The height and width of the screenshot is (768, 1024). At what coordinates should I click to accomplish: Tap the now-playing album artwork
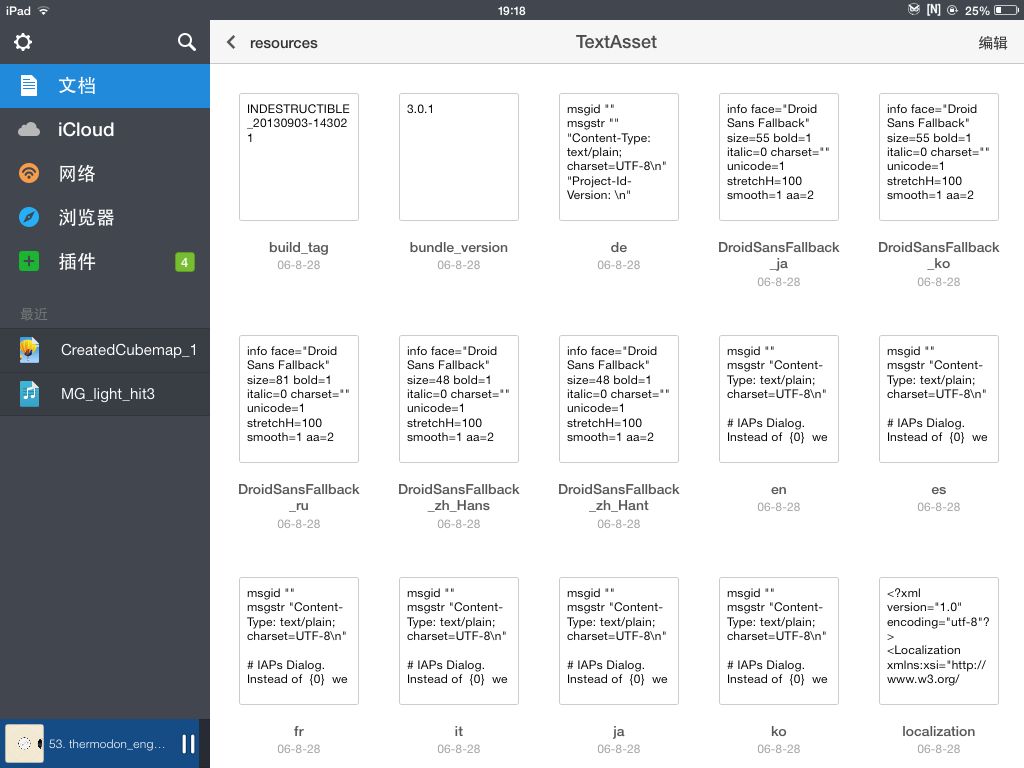(25, 744)
